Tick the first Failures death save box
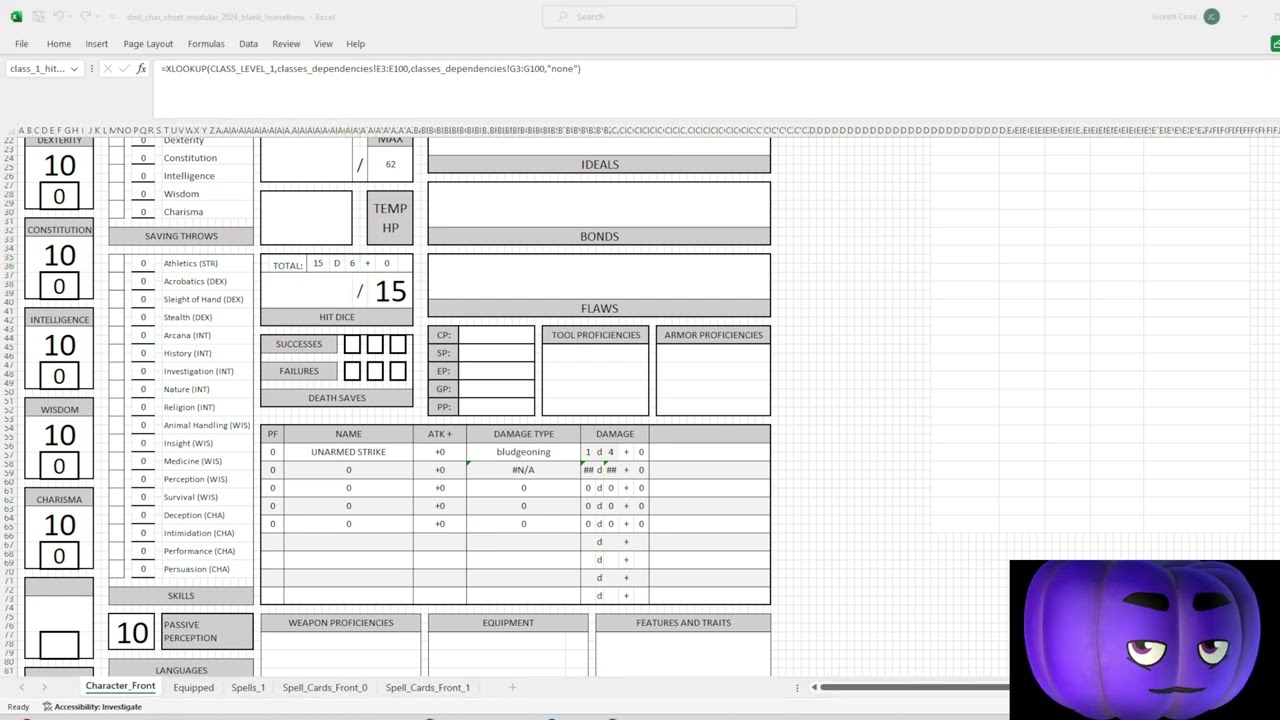 pyautogui.click(x=352, y=371)
